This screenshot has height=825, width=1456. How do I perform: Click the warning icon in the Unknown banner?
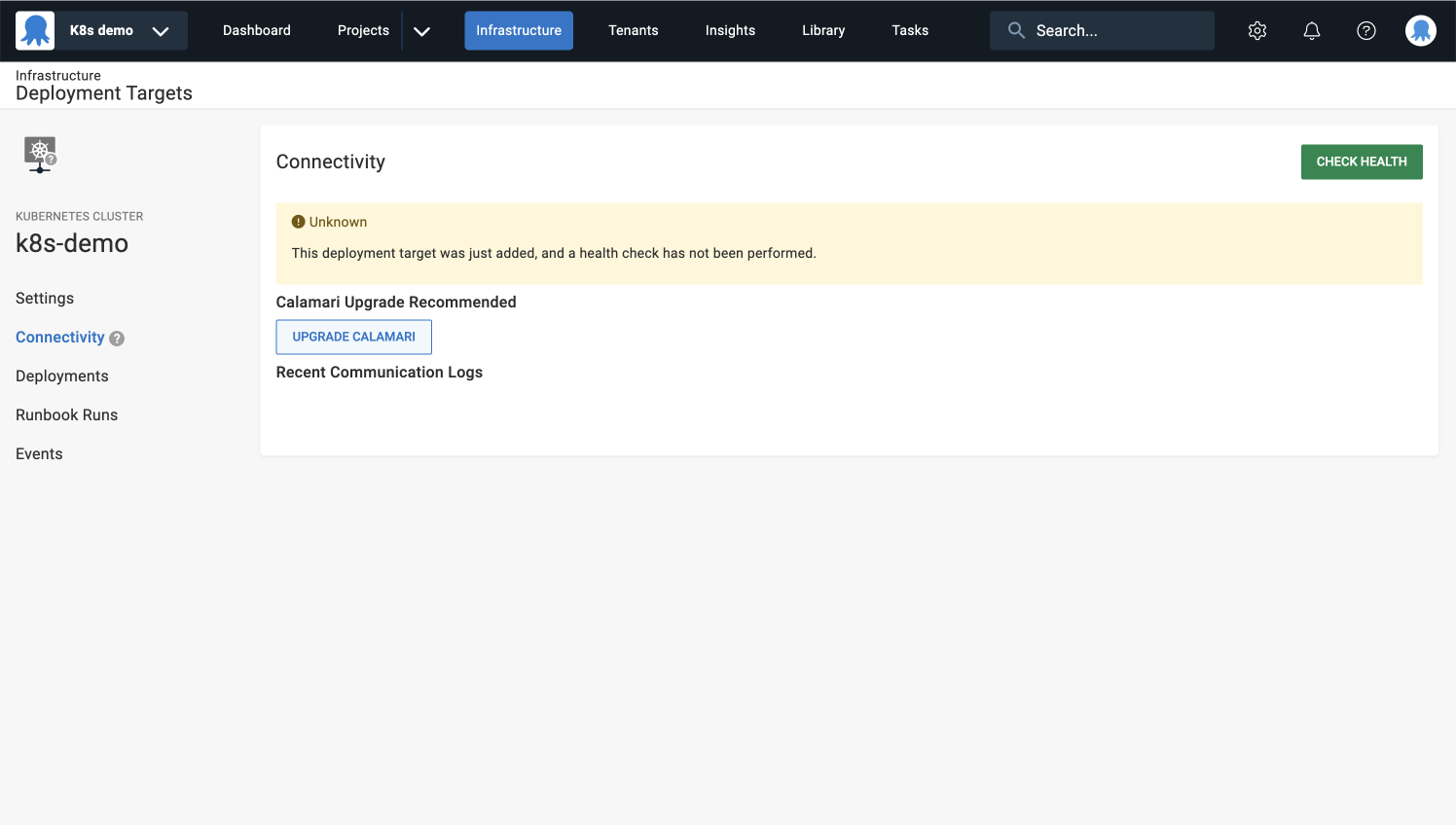pyautogui.click(x=298, y=221)
